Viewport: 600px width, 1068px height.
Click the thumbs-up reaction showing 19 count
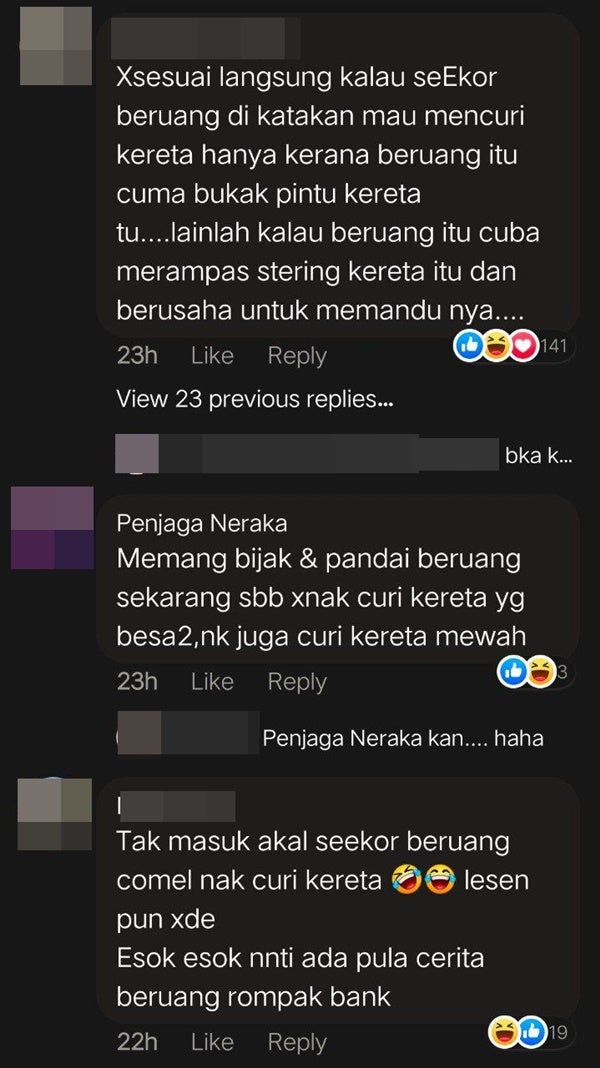pyautogui.click(x=532, y=1033)
